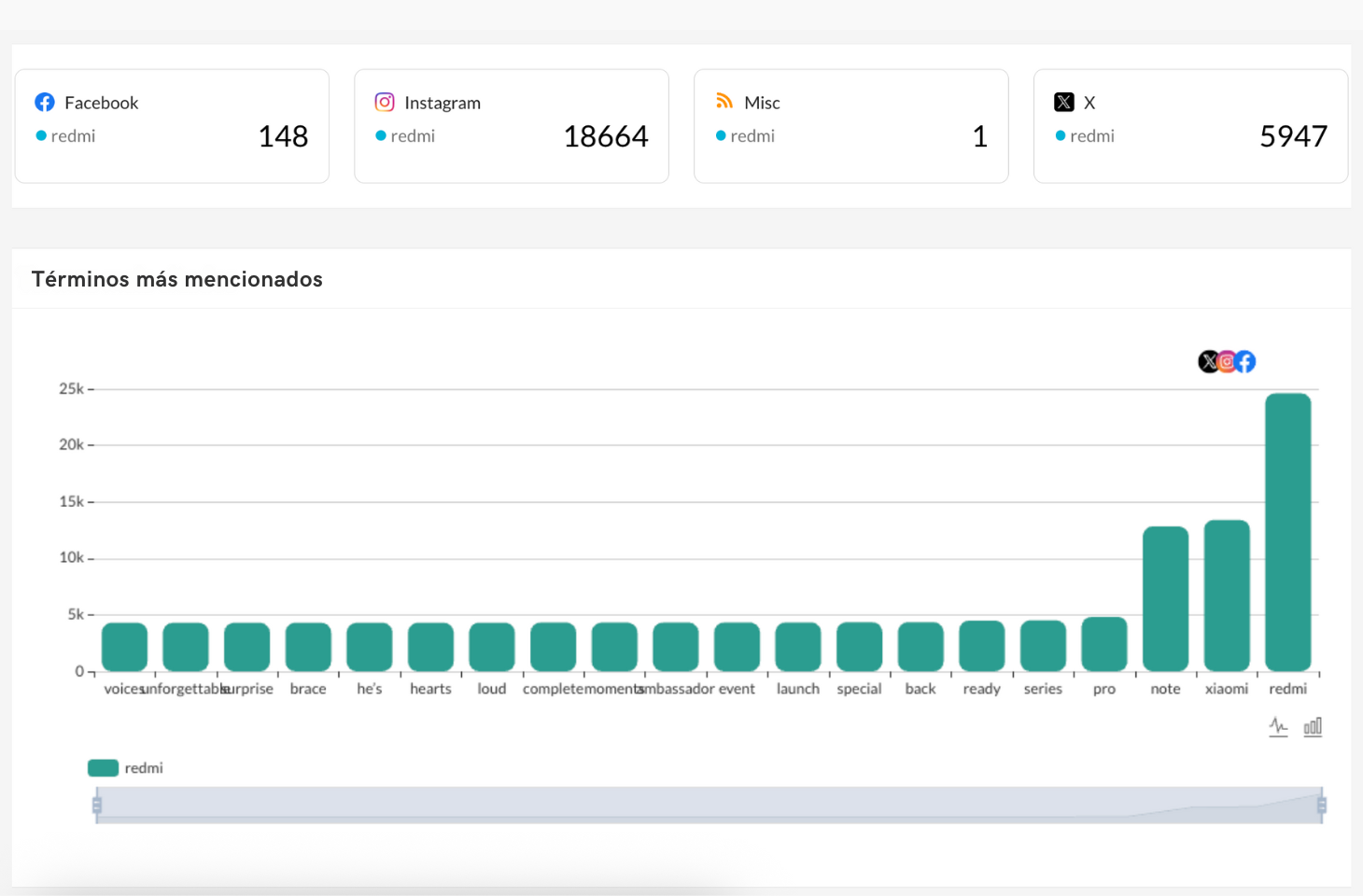1363x896 pixels.
Task: Click Términos más mencionados heading
Action: point(177,279)
